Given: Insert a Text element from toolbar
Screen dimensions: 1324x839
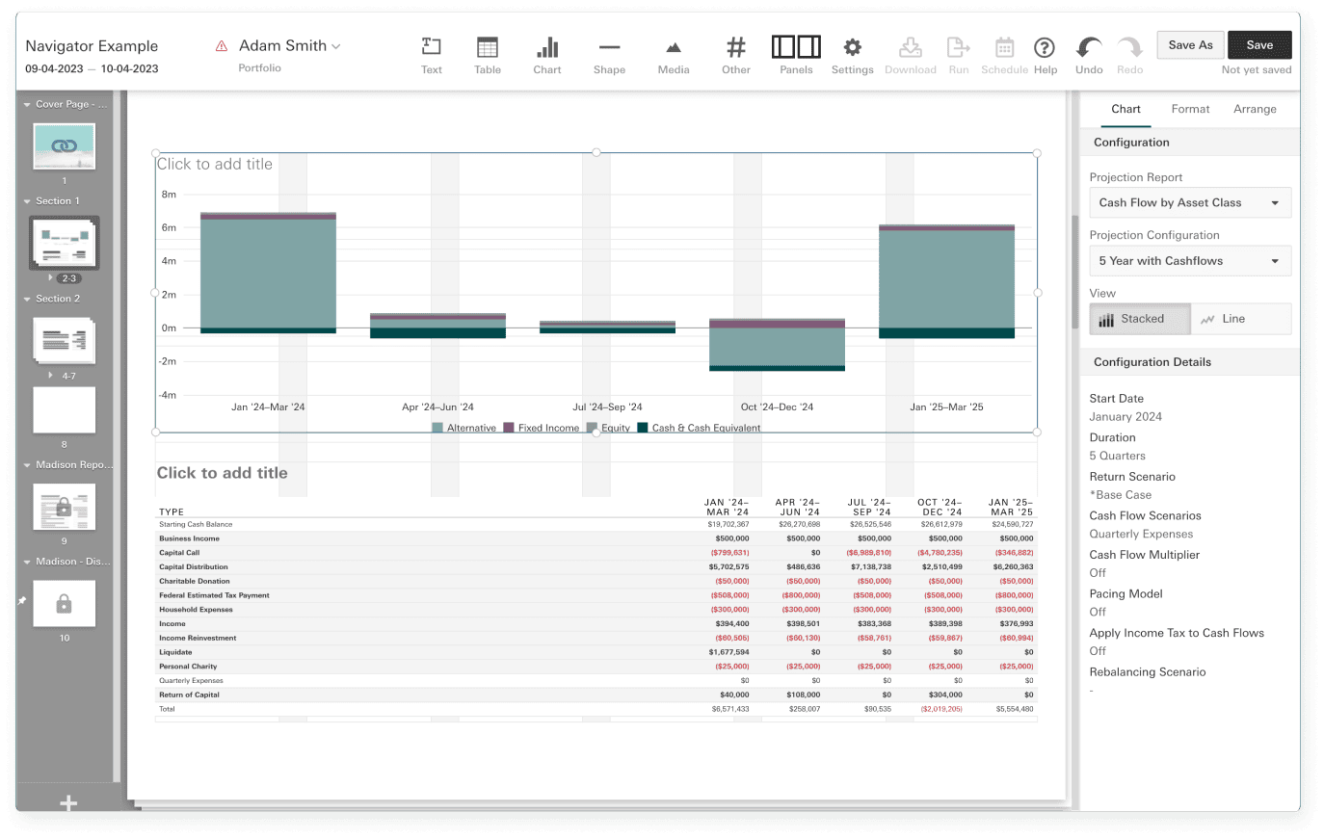Looking at the screenshot, I should coord(431,55).
